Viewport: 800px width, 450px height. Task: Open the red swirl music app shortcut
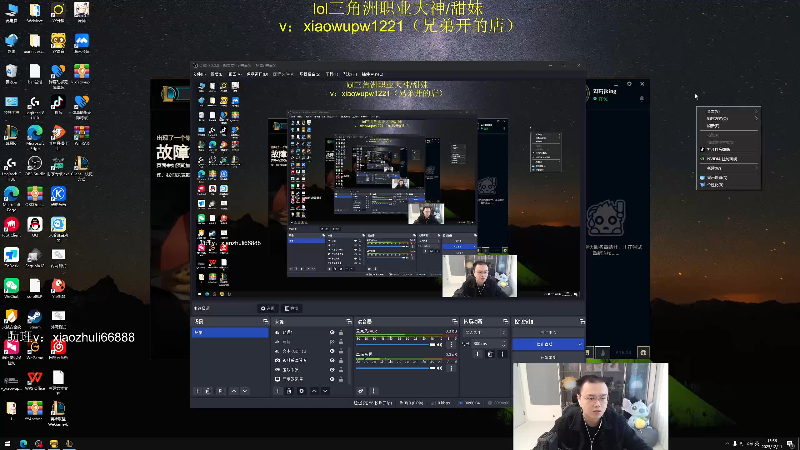(58, 349)
